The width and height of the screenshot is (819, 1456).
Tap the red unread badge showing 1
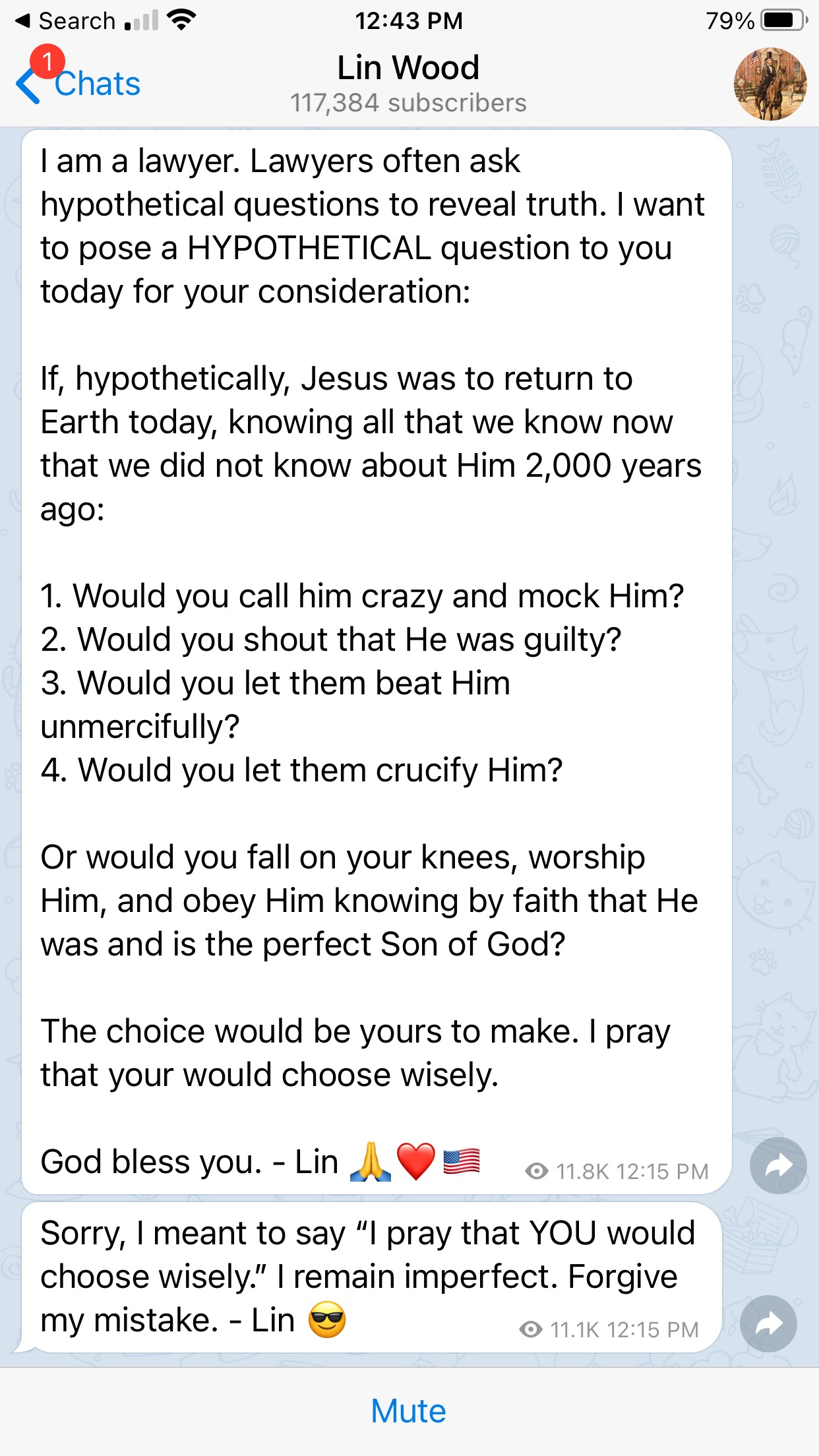47,61
